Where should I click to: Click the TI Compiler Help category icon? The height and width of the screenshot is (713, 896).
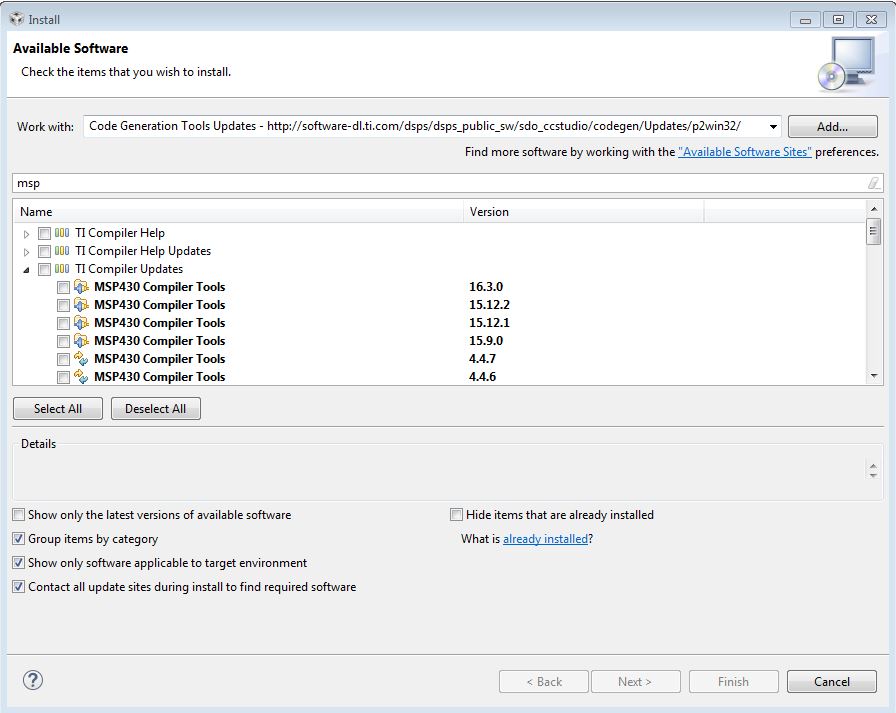[62, 233]
